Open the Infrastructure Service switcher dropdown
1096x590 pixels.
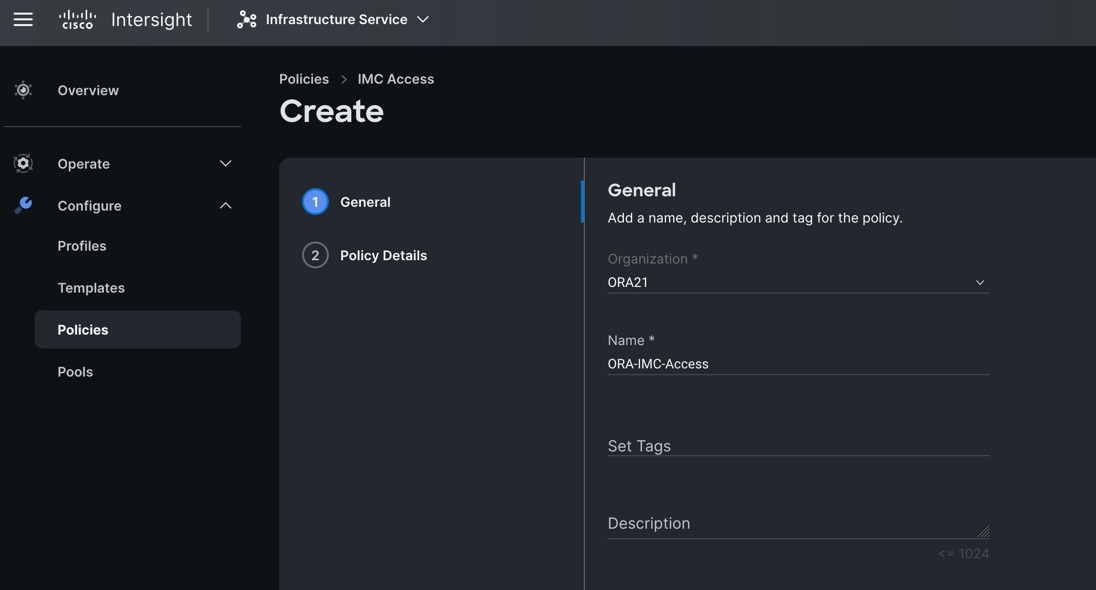(423, 20)
